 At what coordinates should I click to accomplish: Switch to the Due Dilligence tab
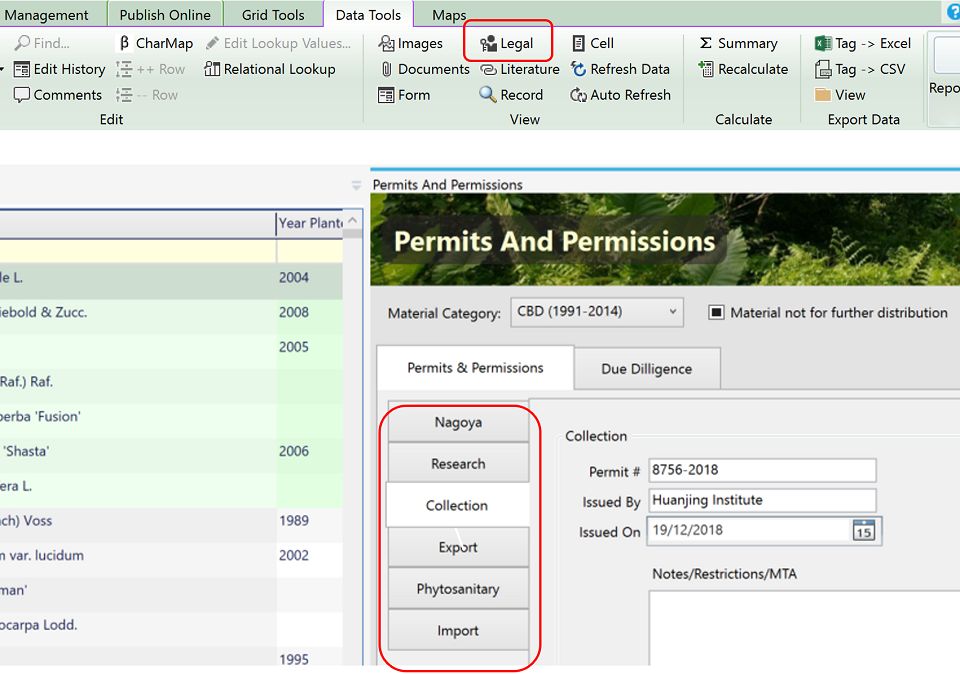pos(647,369)
